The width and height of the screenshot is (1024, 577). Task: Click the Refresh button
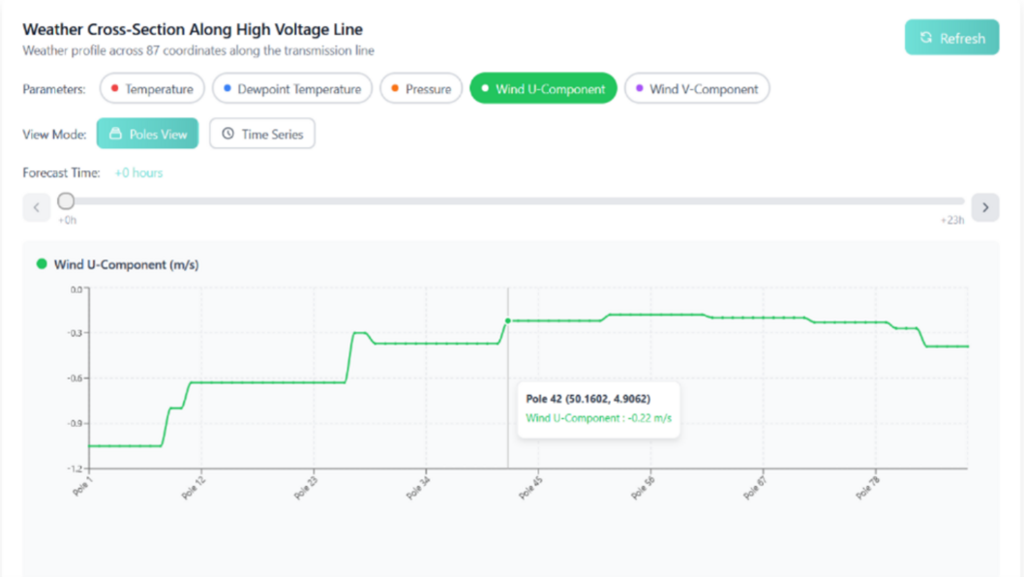951,38
